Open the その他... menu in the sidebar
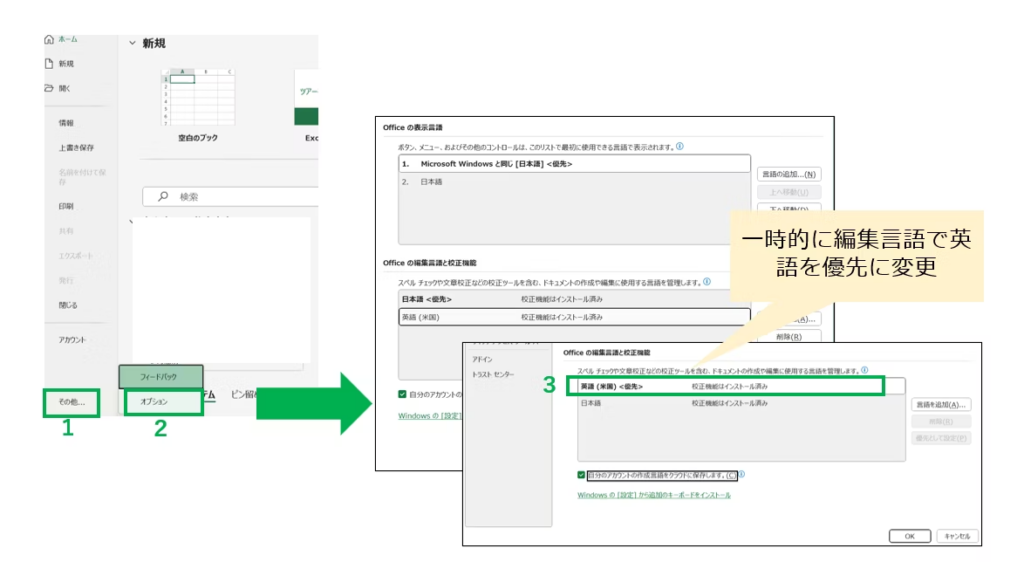1024x562 pixels. pyautogui.click(x=72, y=402)
